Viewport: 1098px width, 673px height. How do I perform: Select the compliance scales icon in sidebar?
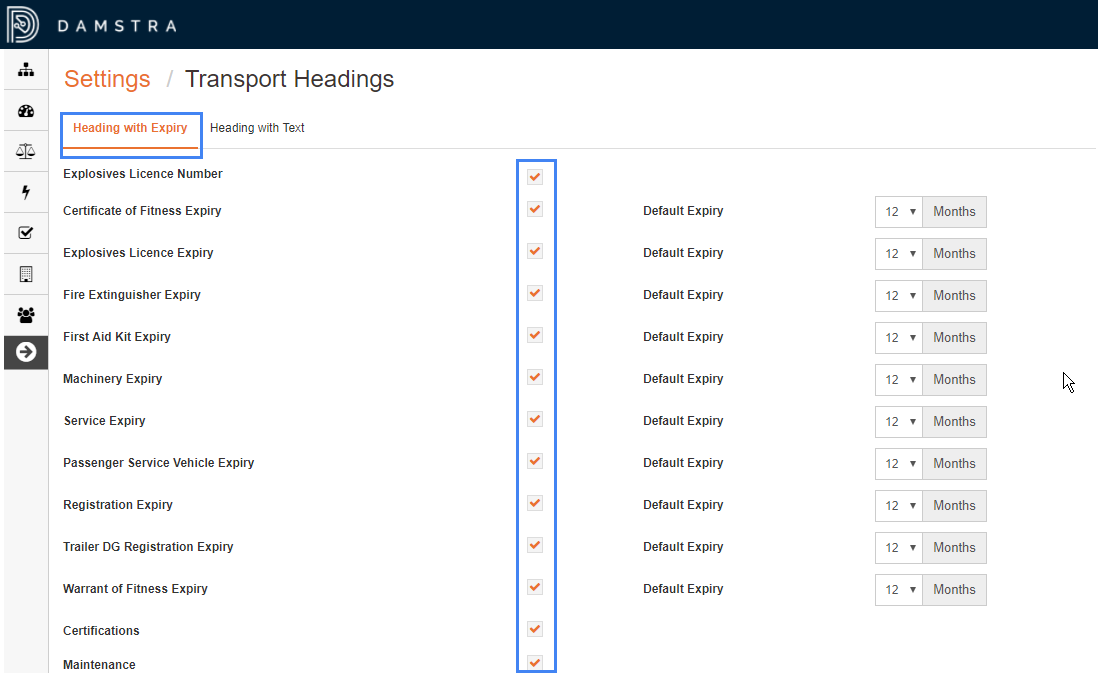(26, 151)
